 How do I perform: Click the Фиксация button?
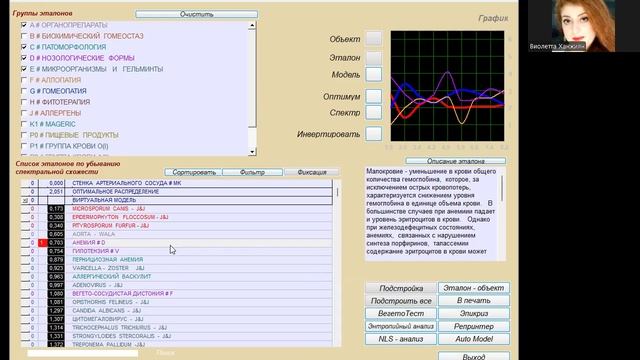(x=312, y=172)
